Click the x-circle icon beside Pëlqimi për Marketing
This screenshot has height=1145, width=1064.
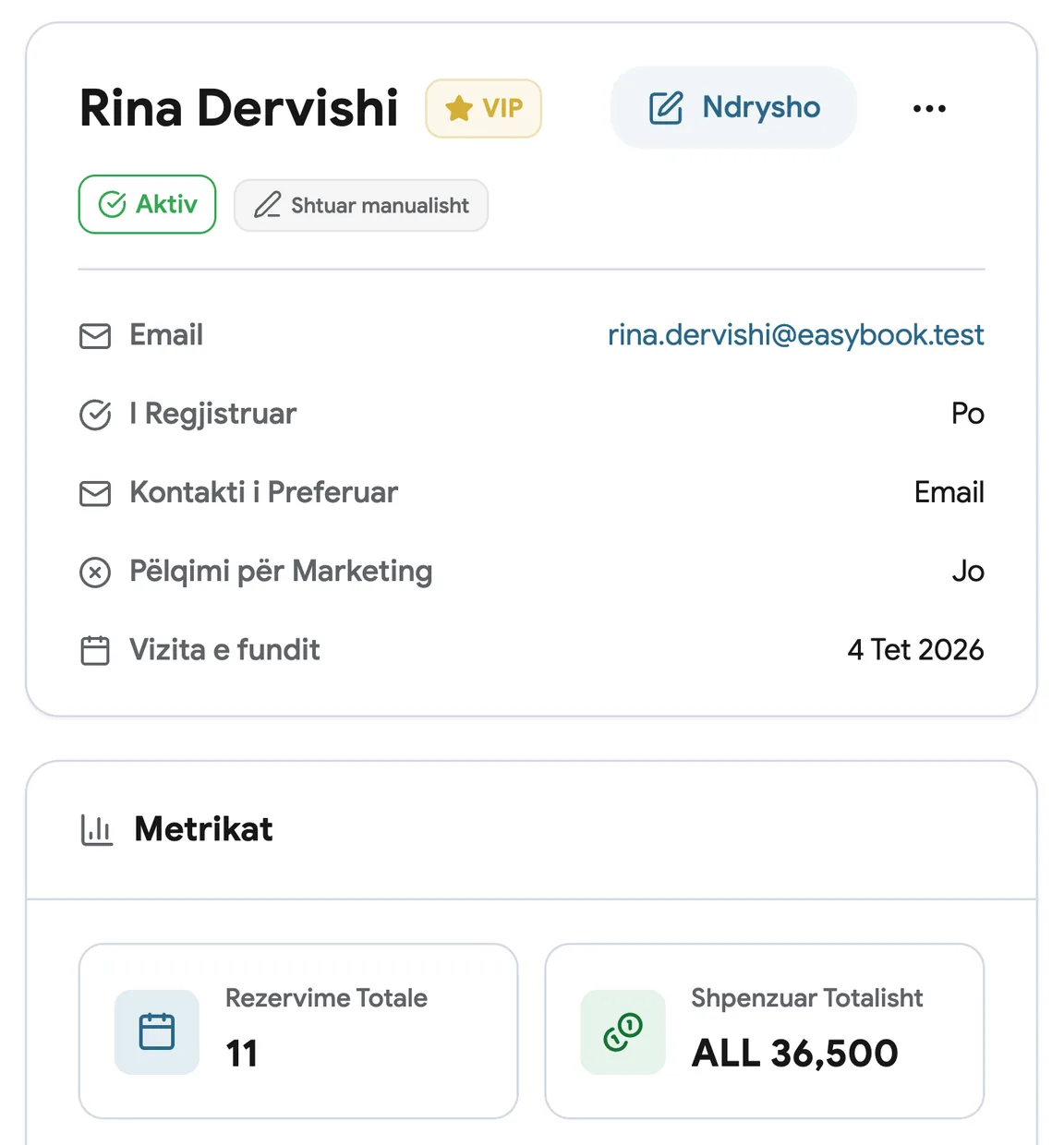(x=95, y=572)
